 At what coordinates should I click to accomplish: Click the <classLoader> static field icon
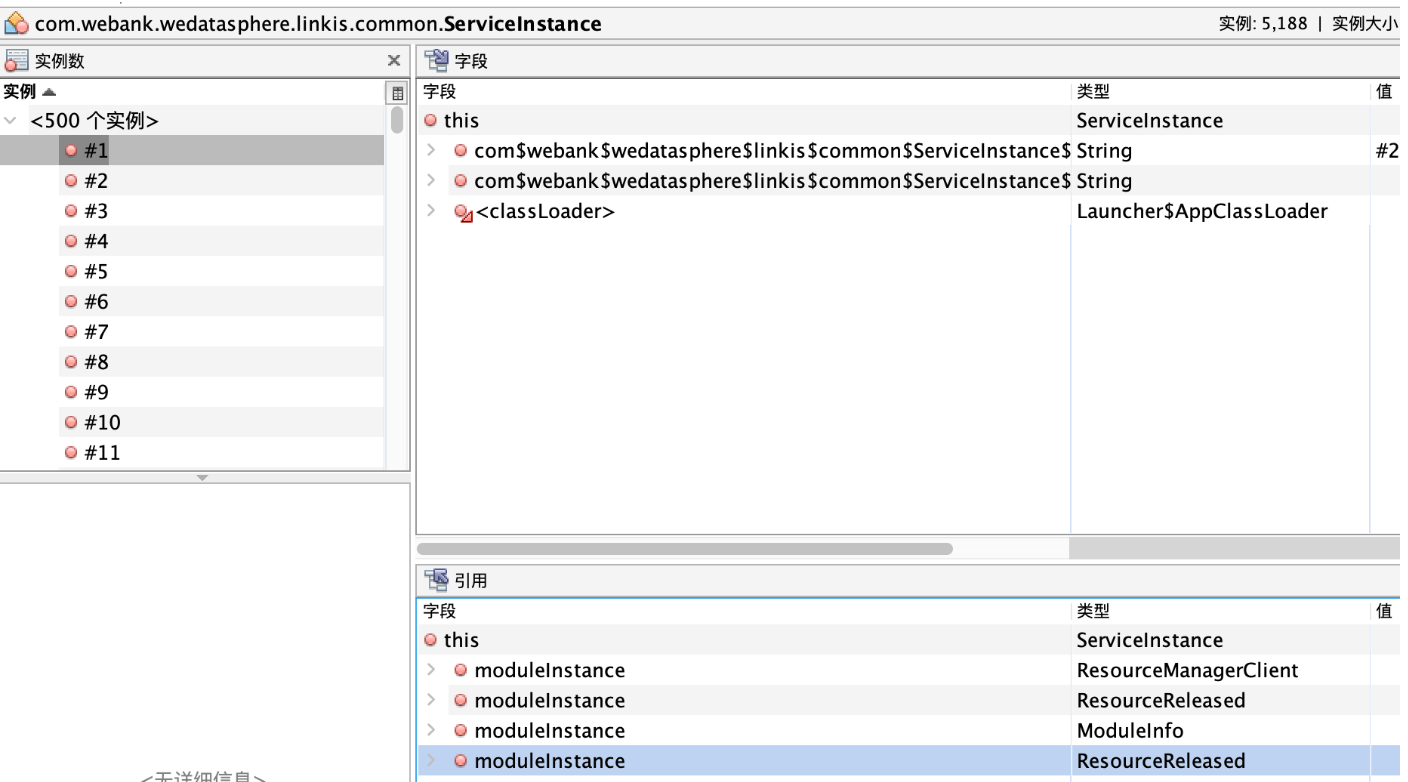462,212
